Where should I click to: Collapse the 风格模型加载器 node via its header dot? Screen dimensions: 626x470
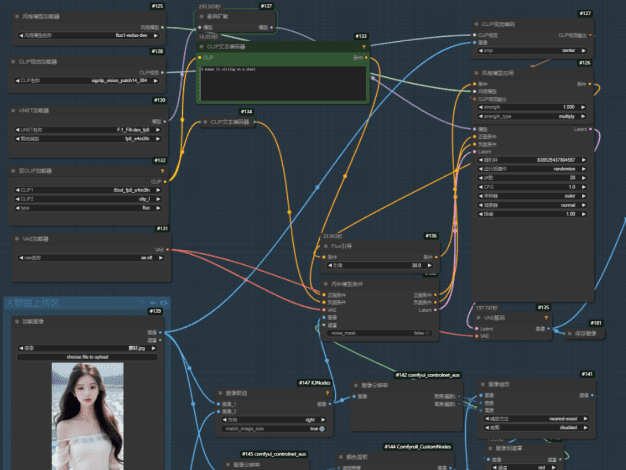(x=17, y=16)
